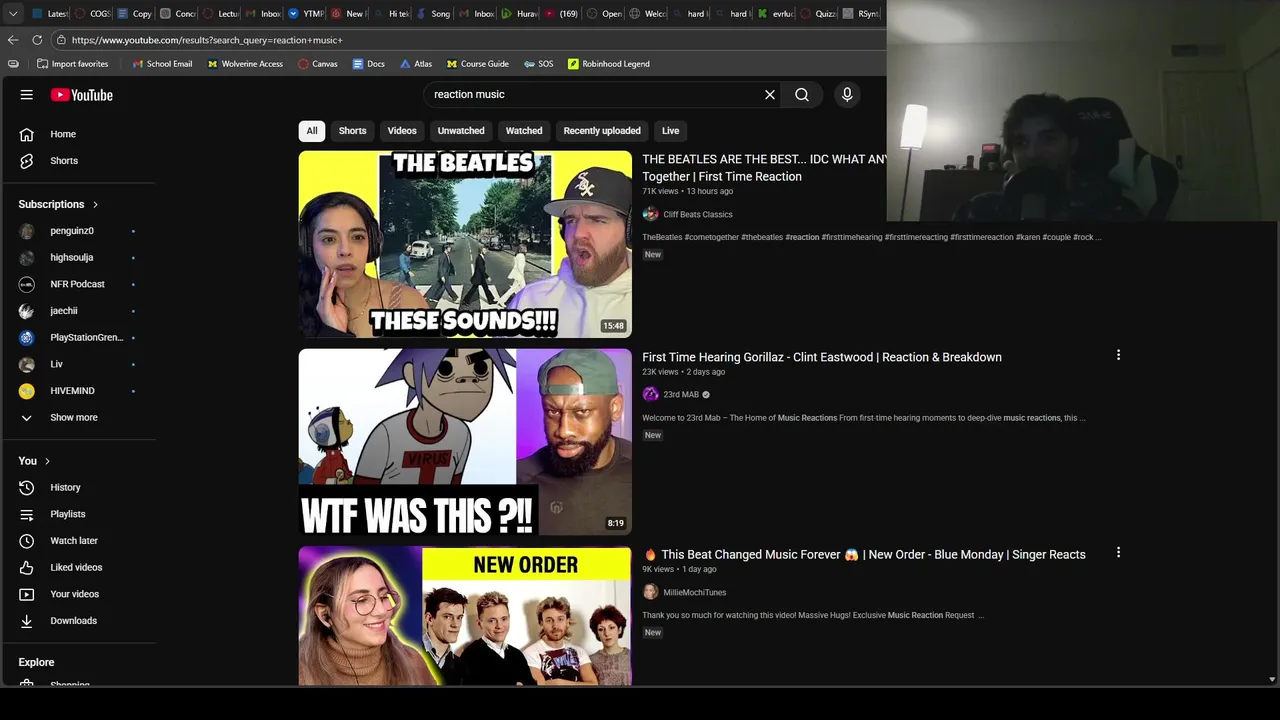Open the Gorillaz Clint Eastwood thumbnail
This screenshot has height=720, width=1280.
(465, 442)
